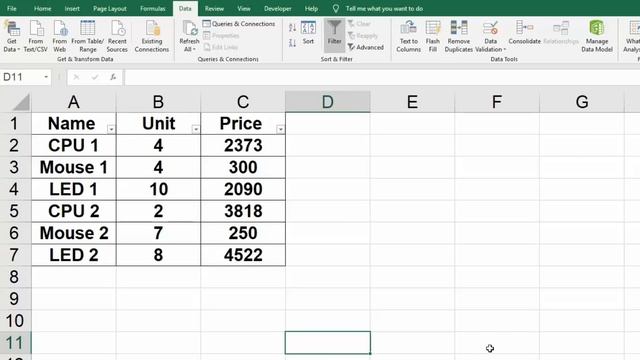This screenshot has height=360, width=640.
Task: Select column E header
Action: click(x=412, y=102)
